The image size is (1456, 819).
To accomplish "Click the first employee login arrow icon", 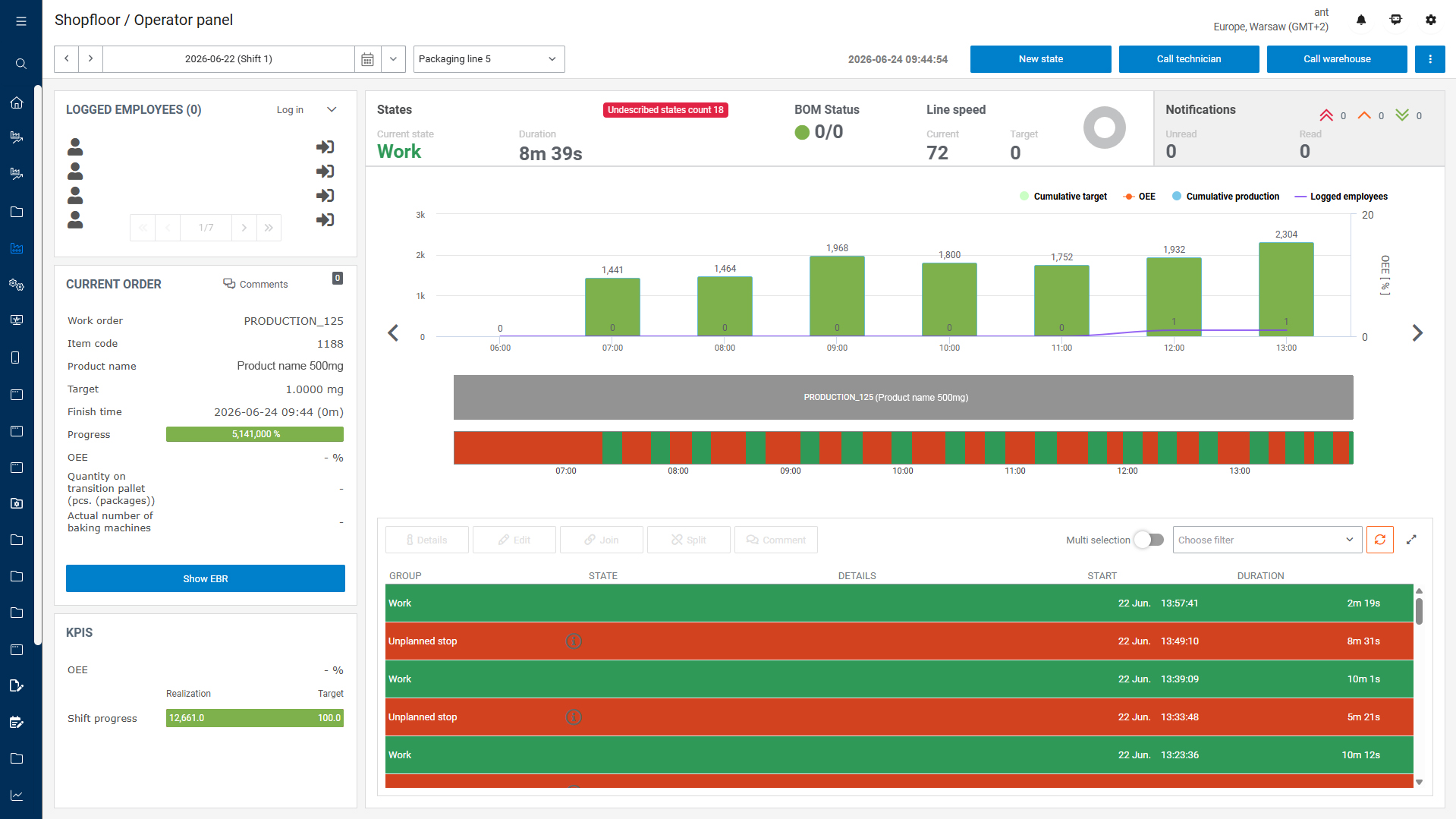I will (325, 147).
